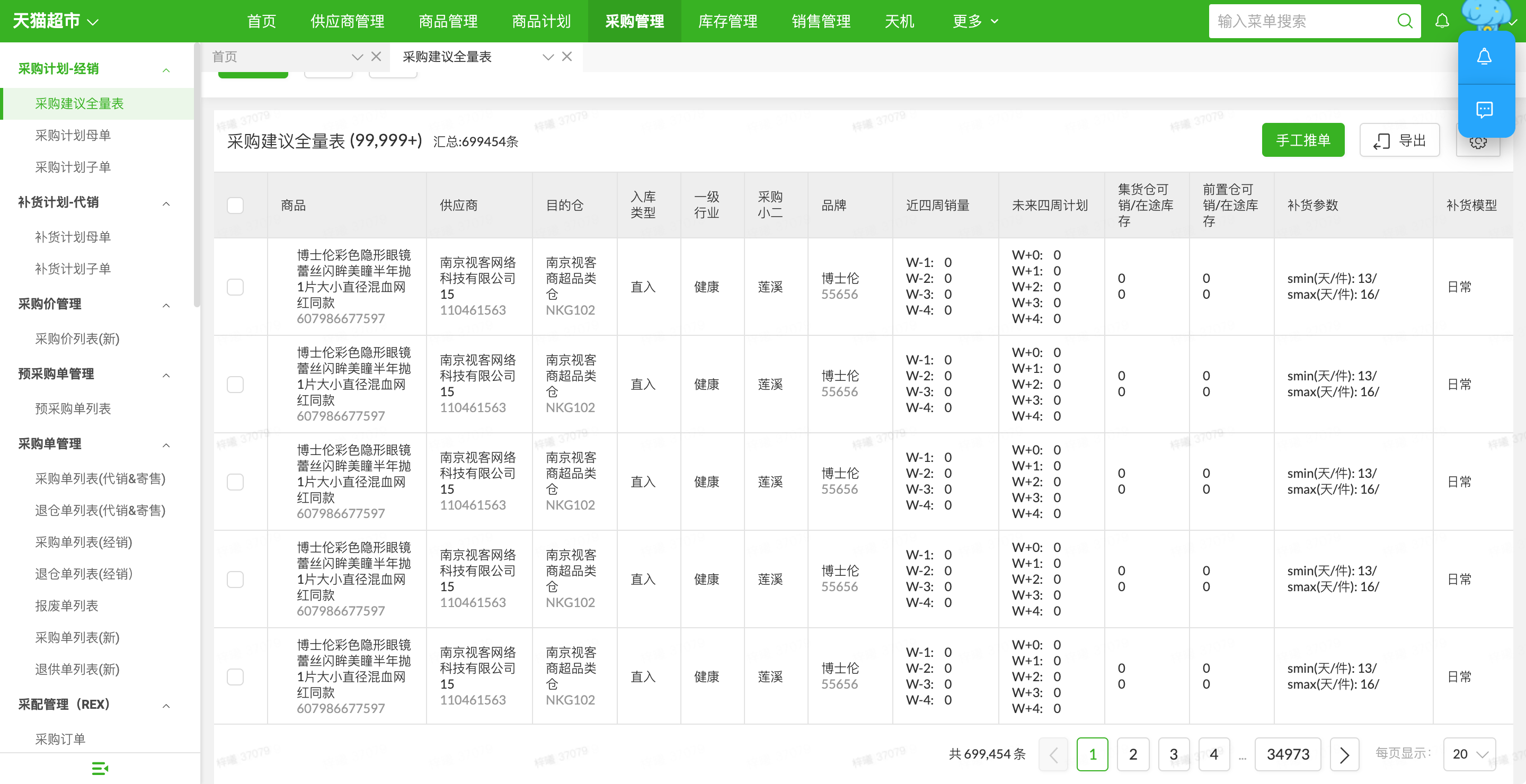1526x784 pixels.
Task: Open the page size 20 dropdown
Action: pos(1469,754)
